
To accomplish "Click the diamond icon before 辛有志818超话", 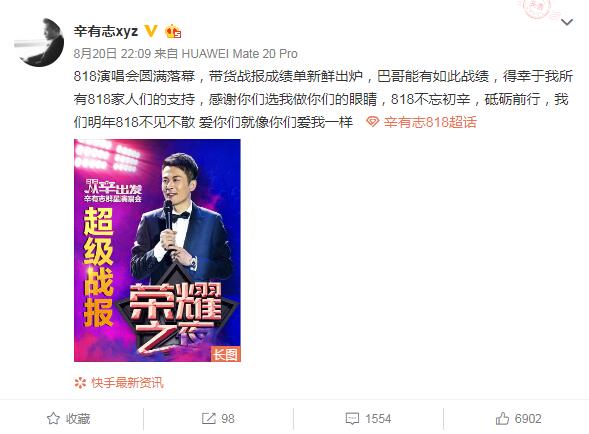I will click(x=372, y=122).
